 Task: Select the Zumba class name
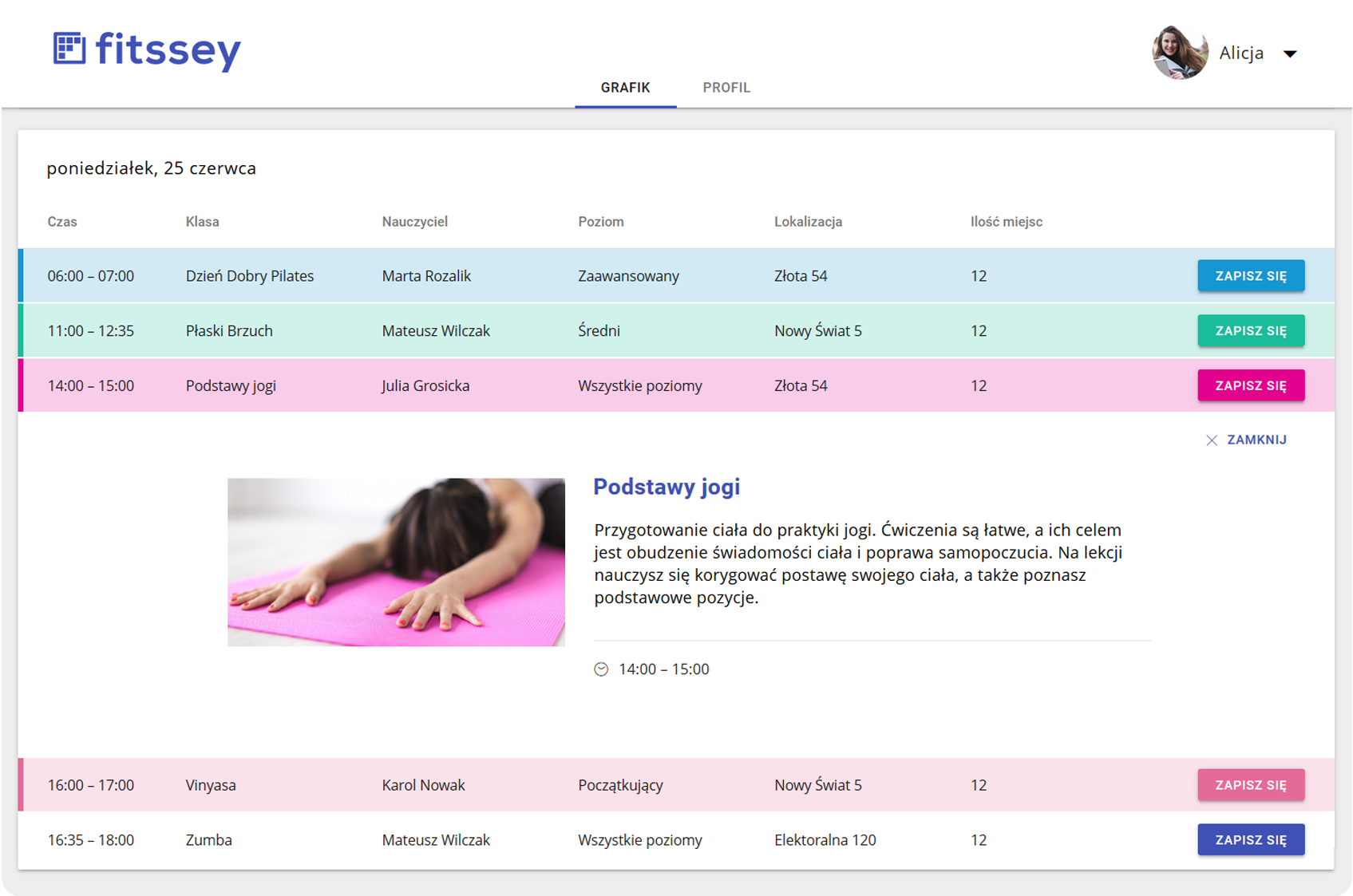pos(208,839)
